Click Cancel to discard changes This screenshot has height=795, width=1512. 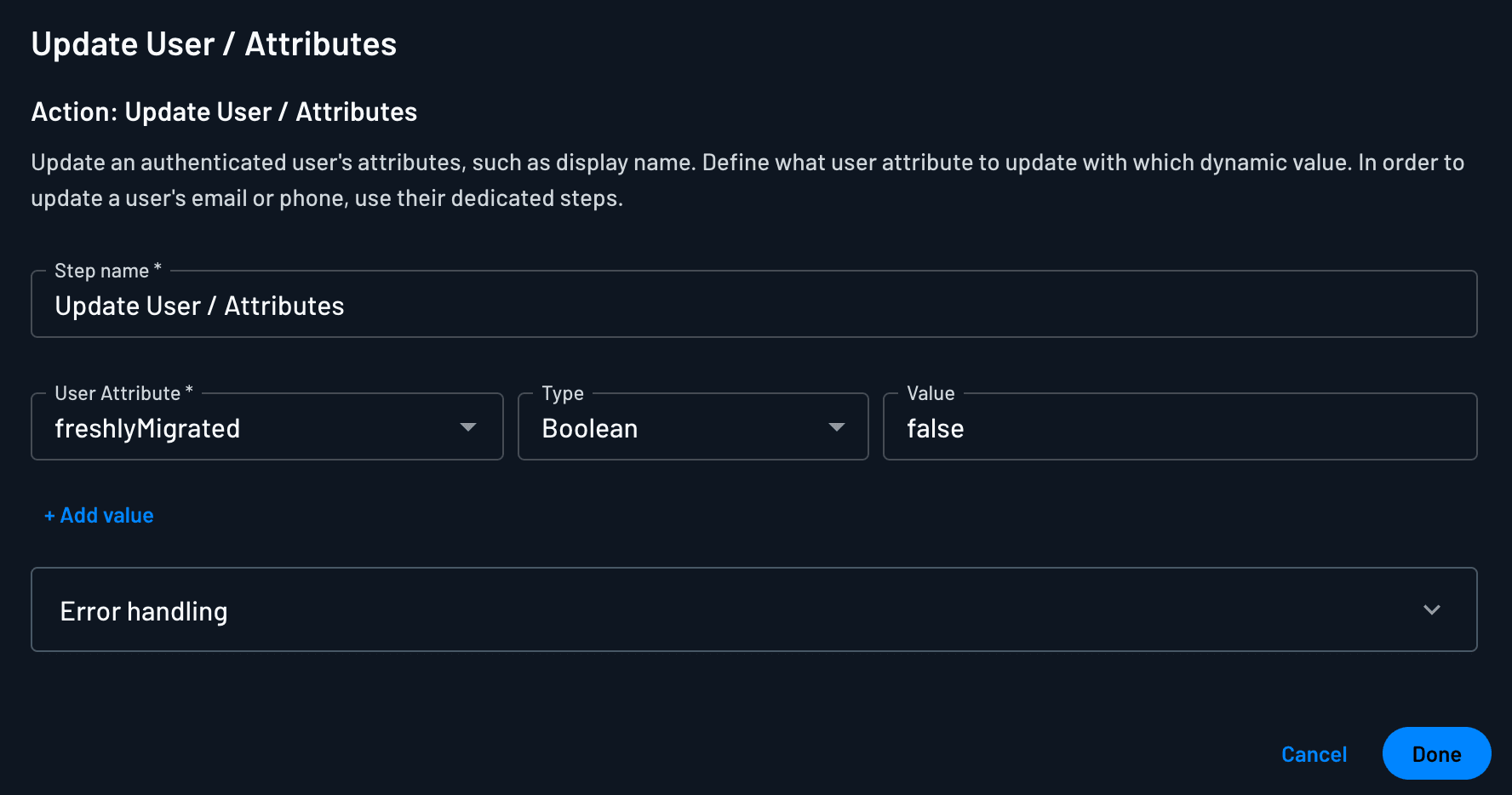coord(1314,753)
